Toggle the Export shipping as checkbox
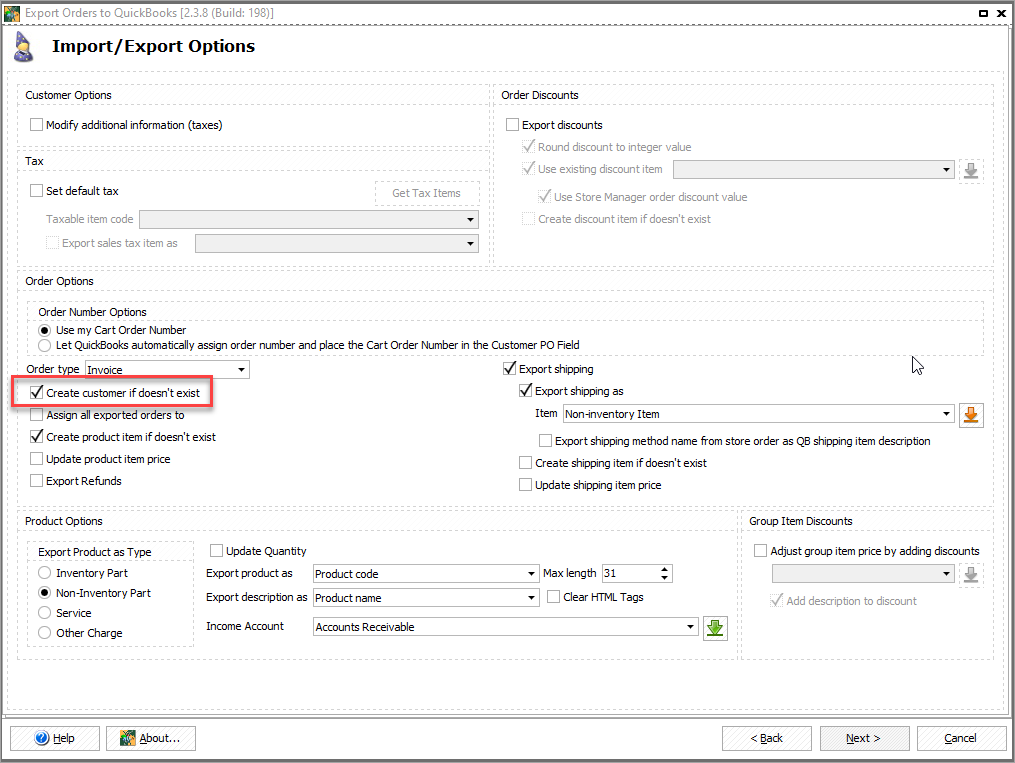The image size is (1015, 763). click(x=526, y=390)
